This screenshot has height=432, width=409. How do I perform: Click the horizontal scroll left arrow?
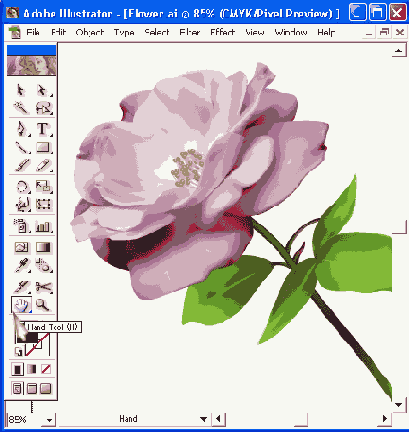coord(219,419)
